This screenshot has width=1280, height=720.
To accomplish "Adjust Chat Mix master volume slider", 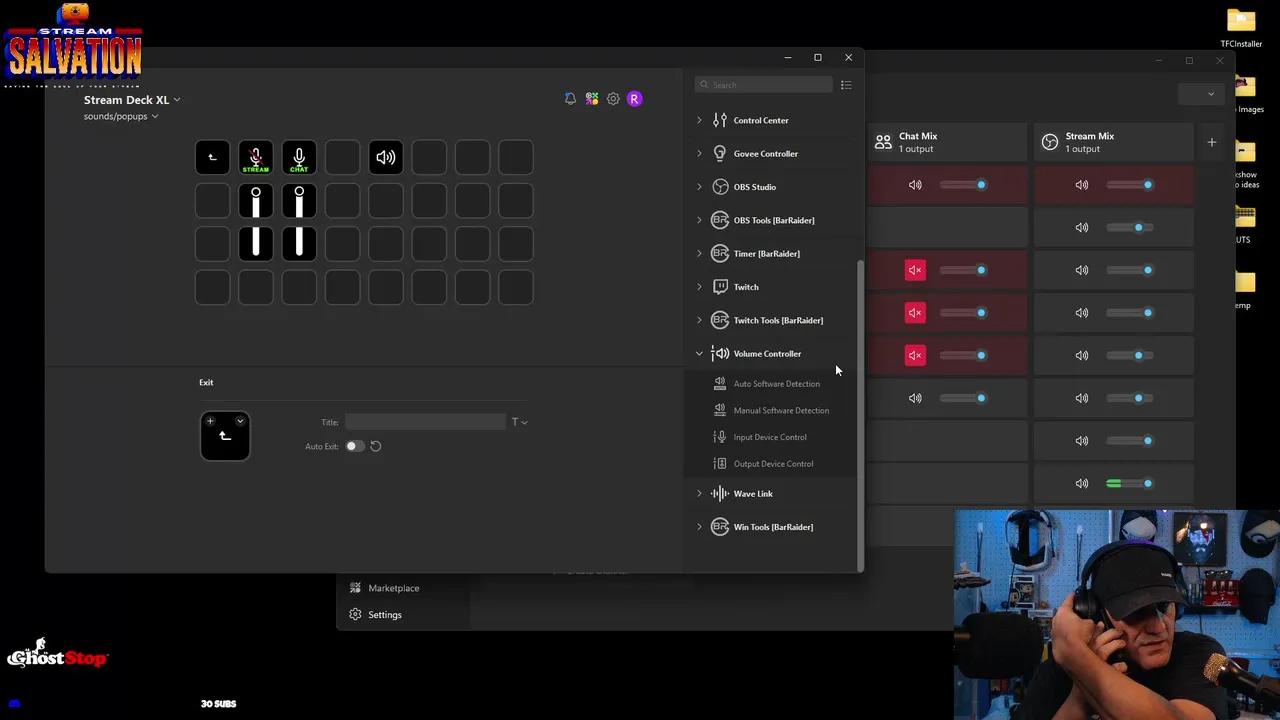I will click(962, 185).
